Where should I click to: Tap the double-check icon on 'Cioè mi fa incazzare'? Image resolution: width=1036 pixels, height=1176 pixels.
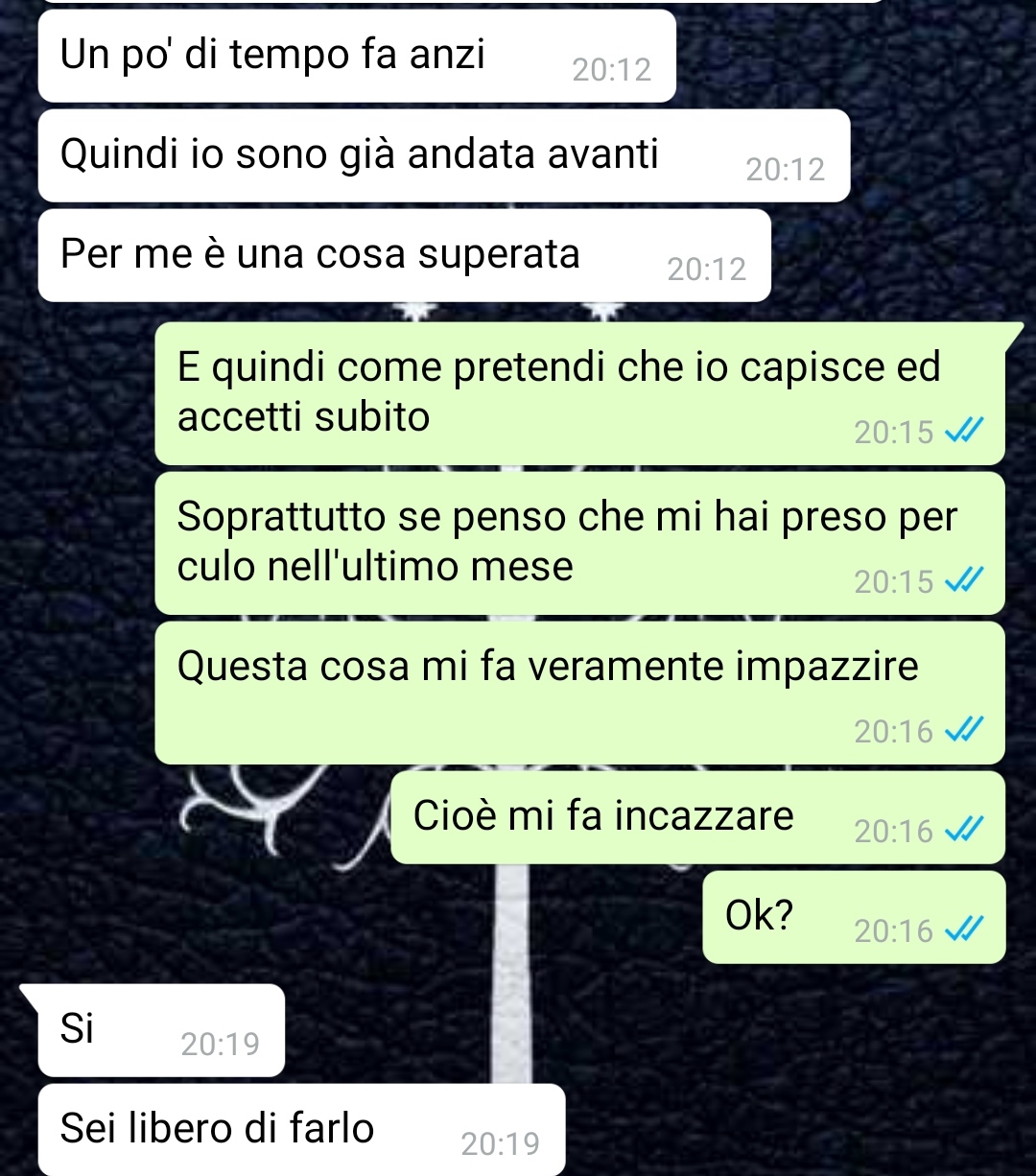963,831
